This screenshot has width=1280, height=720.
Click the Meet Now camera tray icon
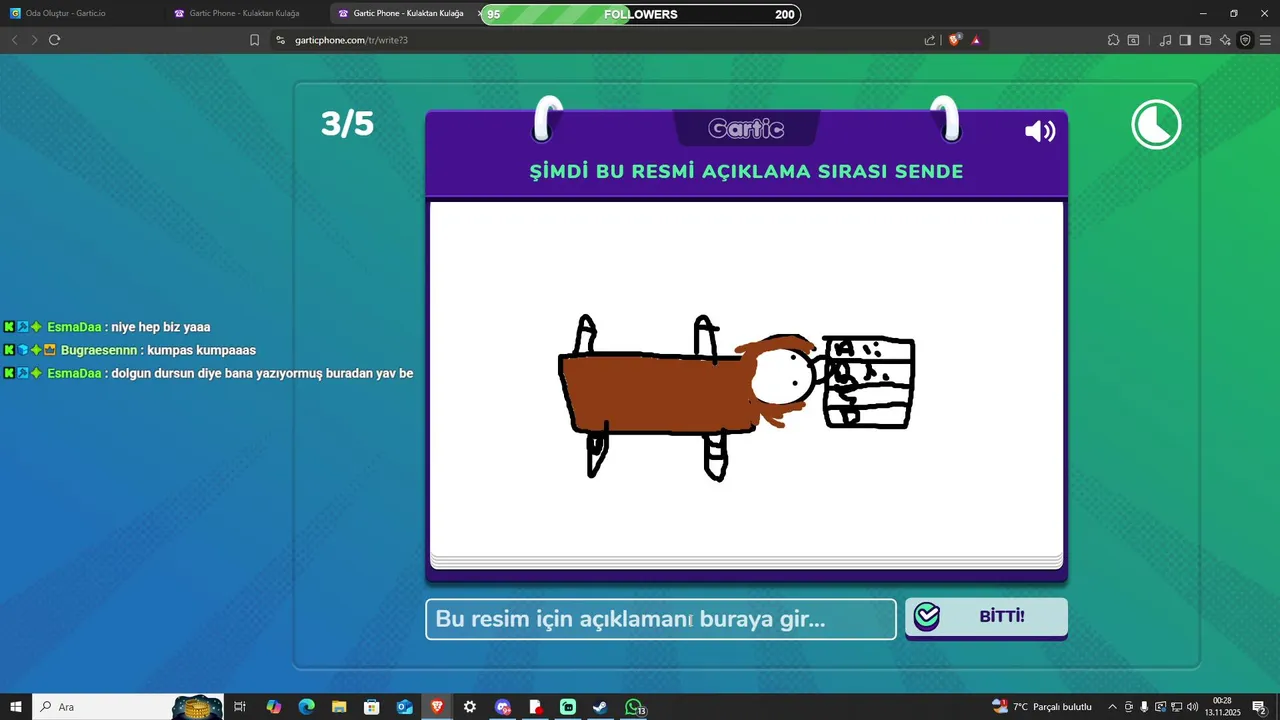coord(1129,707)
